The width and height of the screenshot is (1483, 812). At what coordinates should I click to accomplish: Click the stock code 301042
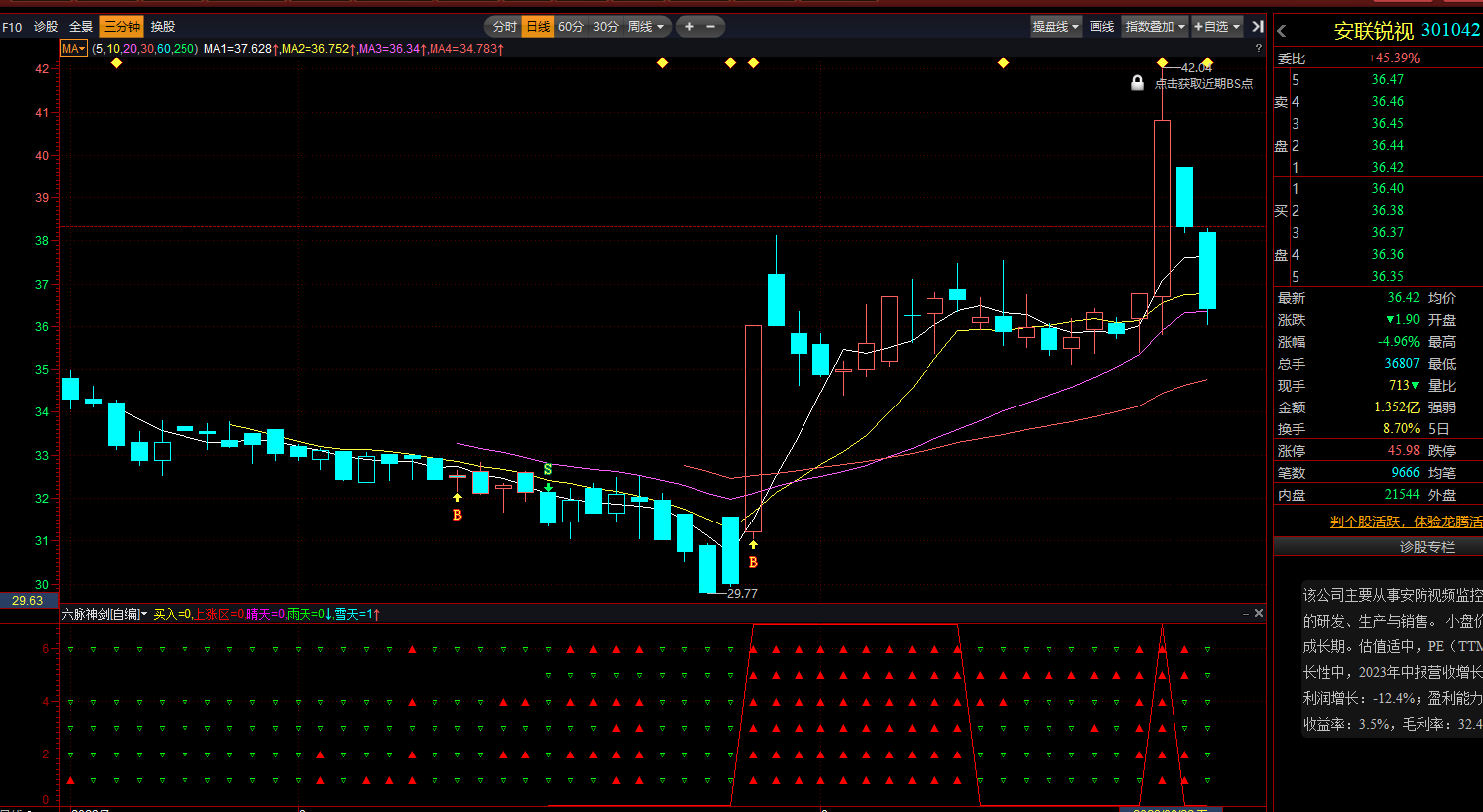coord(1450,30)
